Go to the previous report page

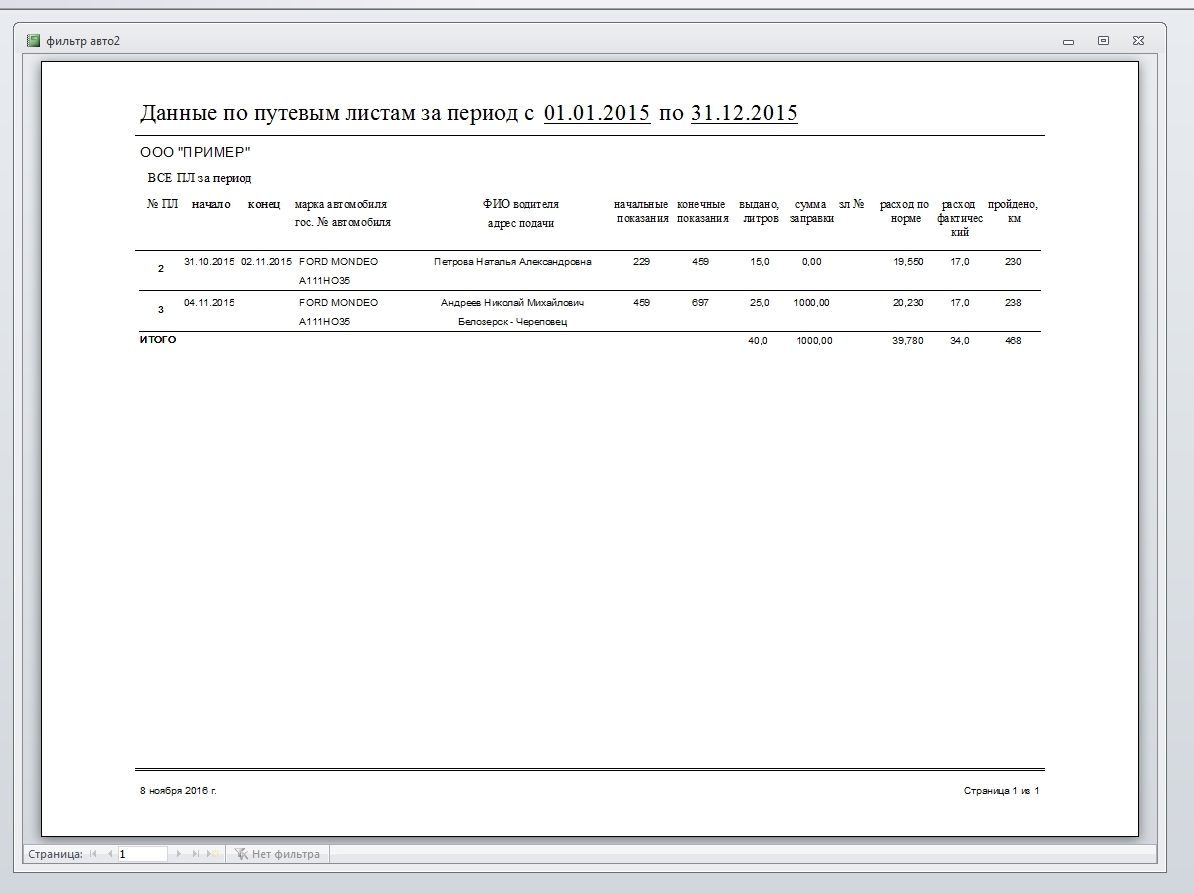click(x=110, y=854)
